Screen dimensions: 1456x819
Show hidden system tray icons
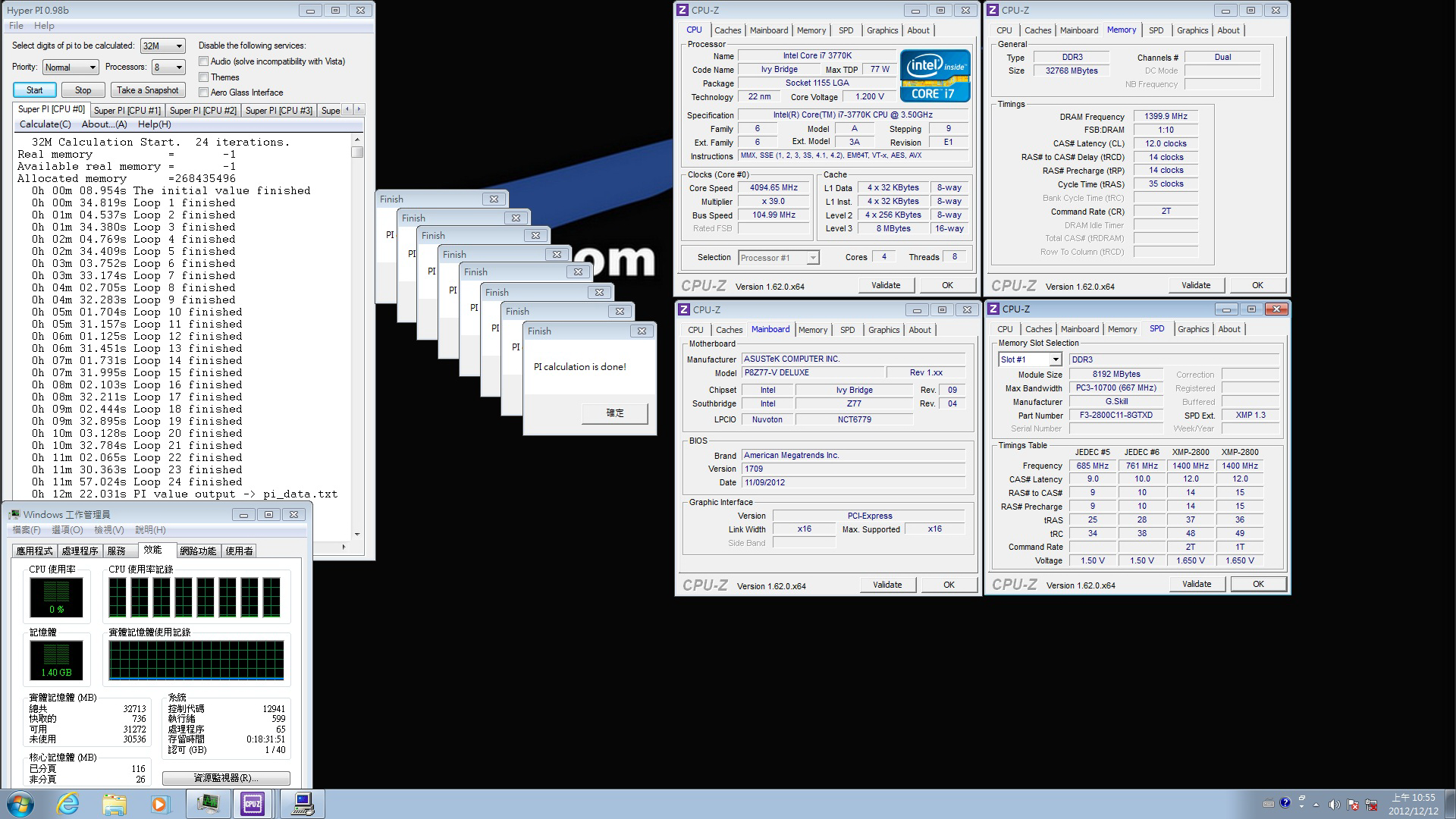(x=1316, y=805)
